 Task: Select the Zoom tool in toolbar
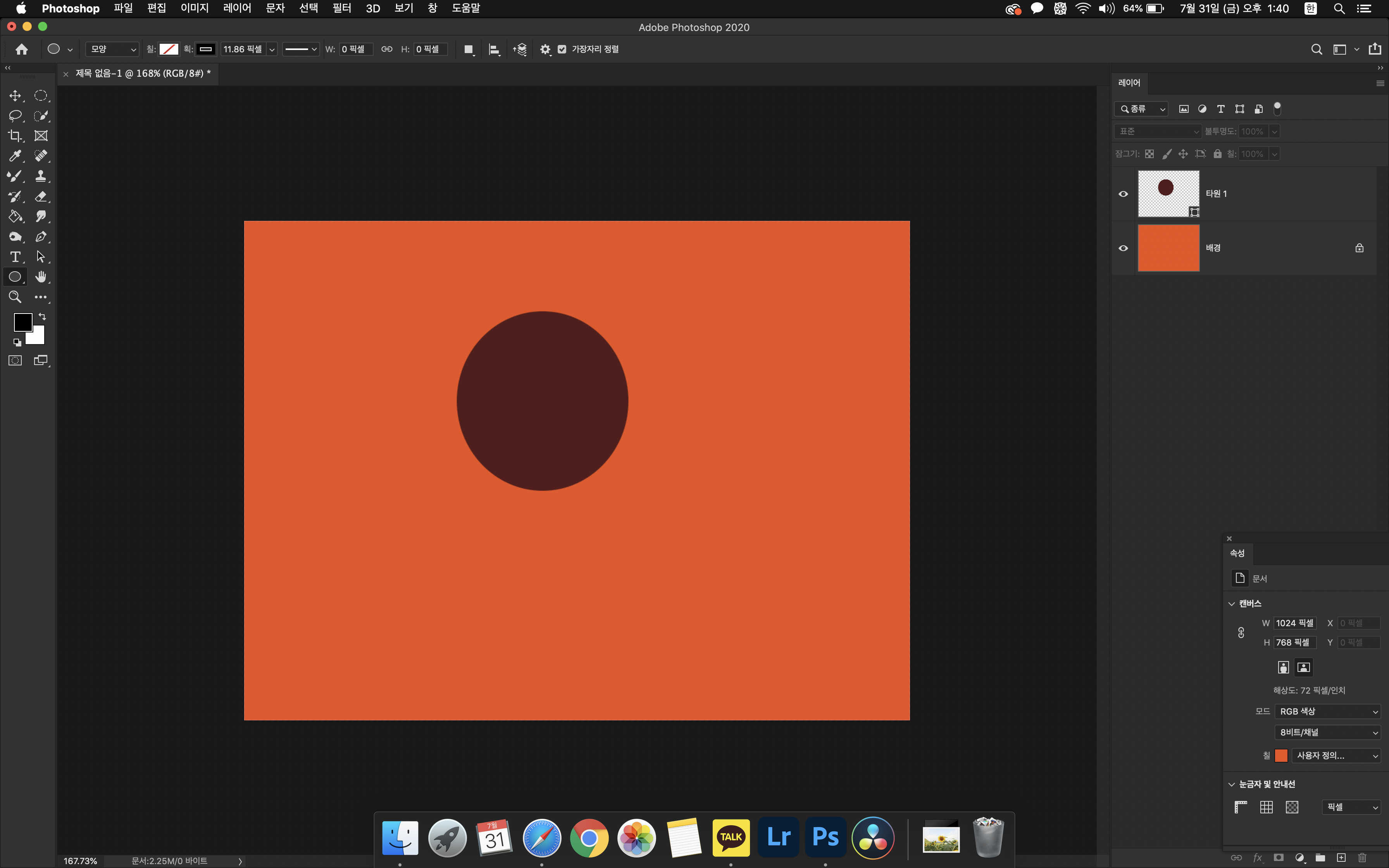pos(15,297)
